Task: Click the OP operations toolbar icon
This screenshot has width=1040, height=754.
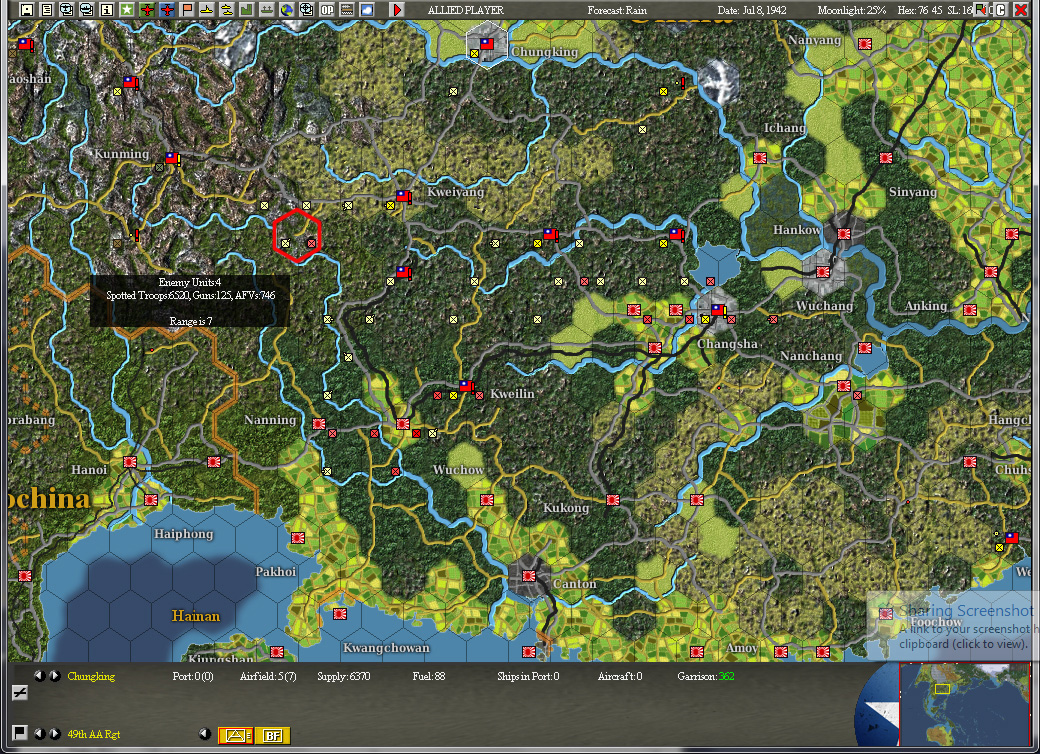Action: (x=326, y=10)
